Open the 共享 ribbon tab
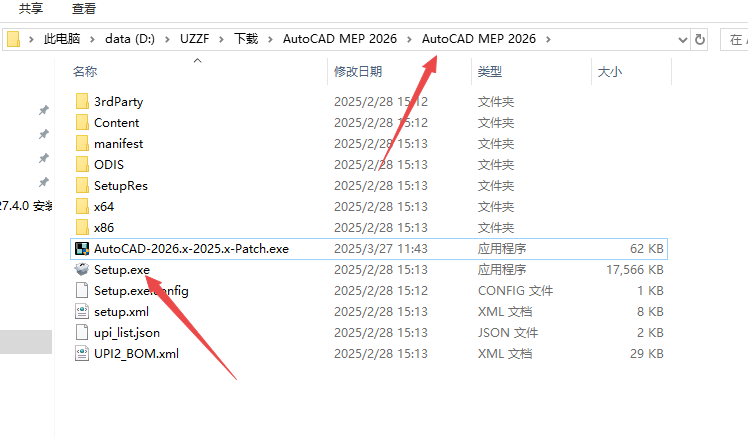The width and height of the screenshot is (748, 437). tap(31, 9)
